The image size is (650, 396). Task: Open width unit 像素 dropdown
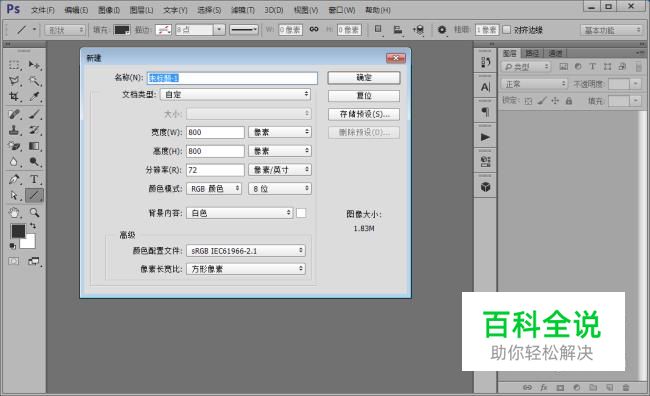(280, 132)
